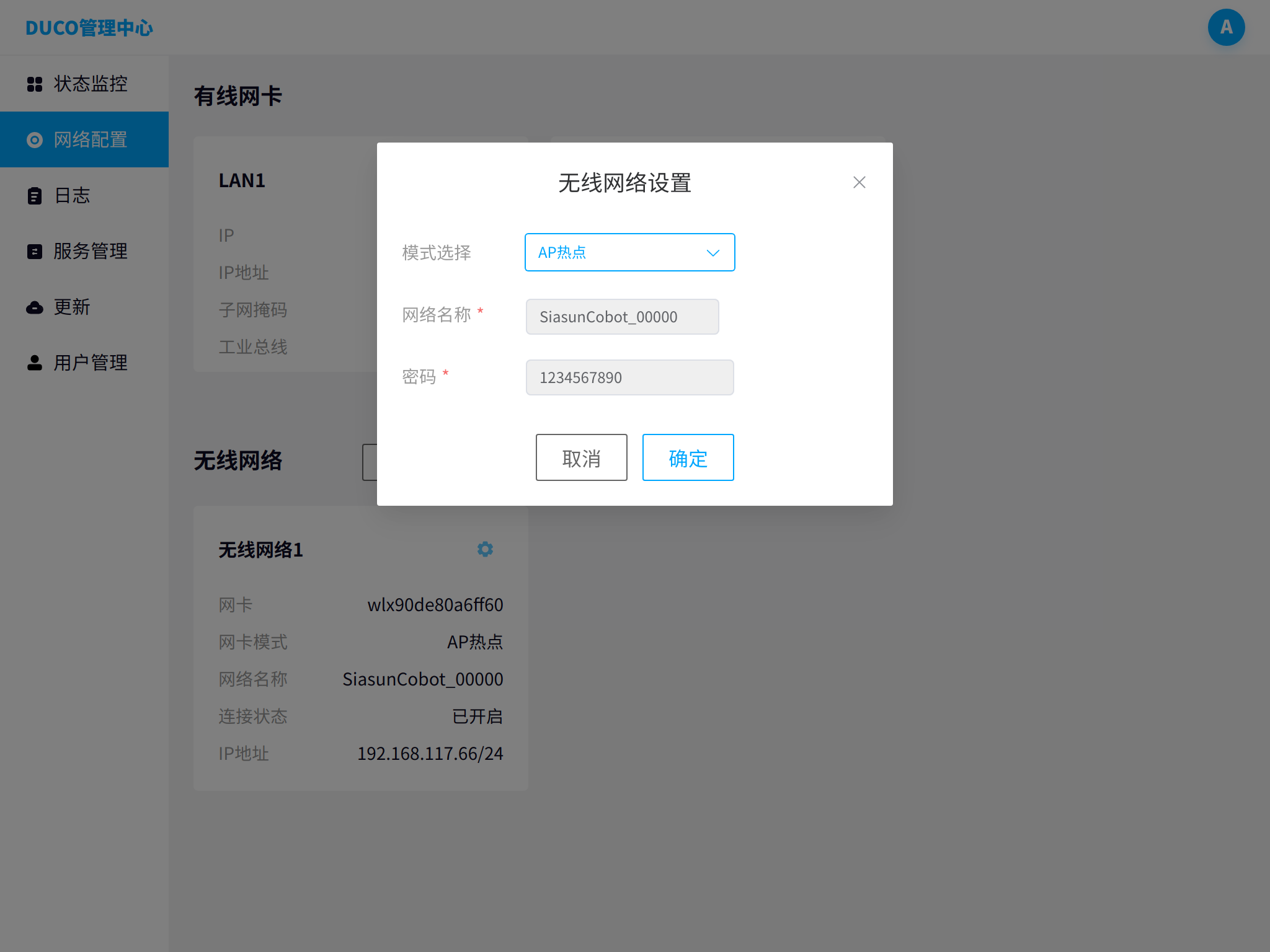This screenshot has height=952, width=1270.
Task: Click the update cloud icon
Action: point(35,307)
